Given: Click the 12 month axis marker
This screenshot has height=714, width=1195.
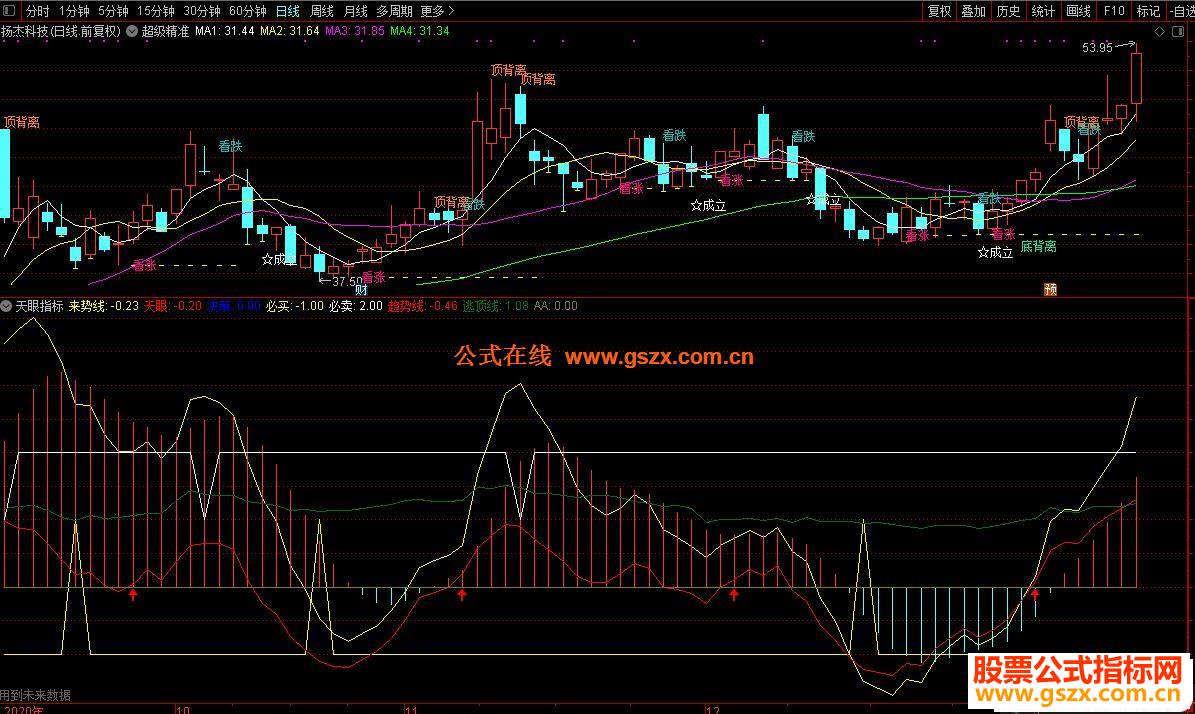Looking at the screenshot, I should tap(713, 709).
